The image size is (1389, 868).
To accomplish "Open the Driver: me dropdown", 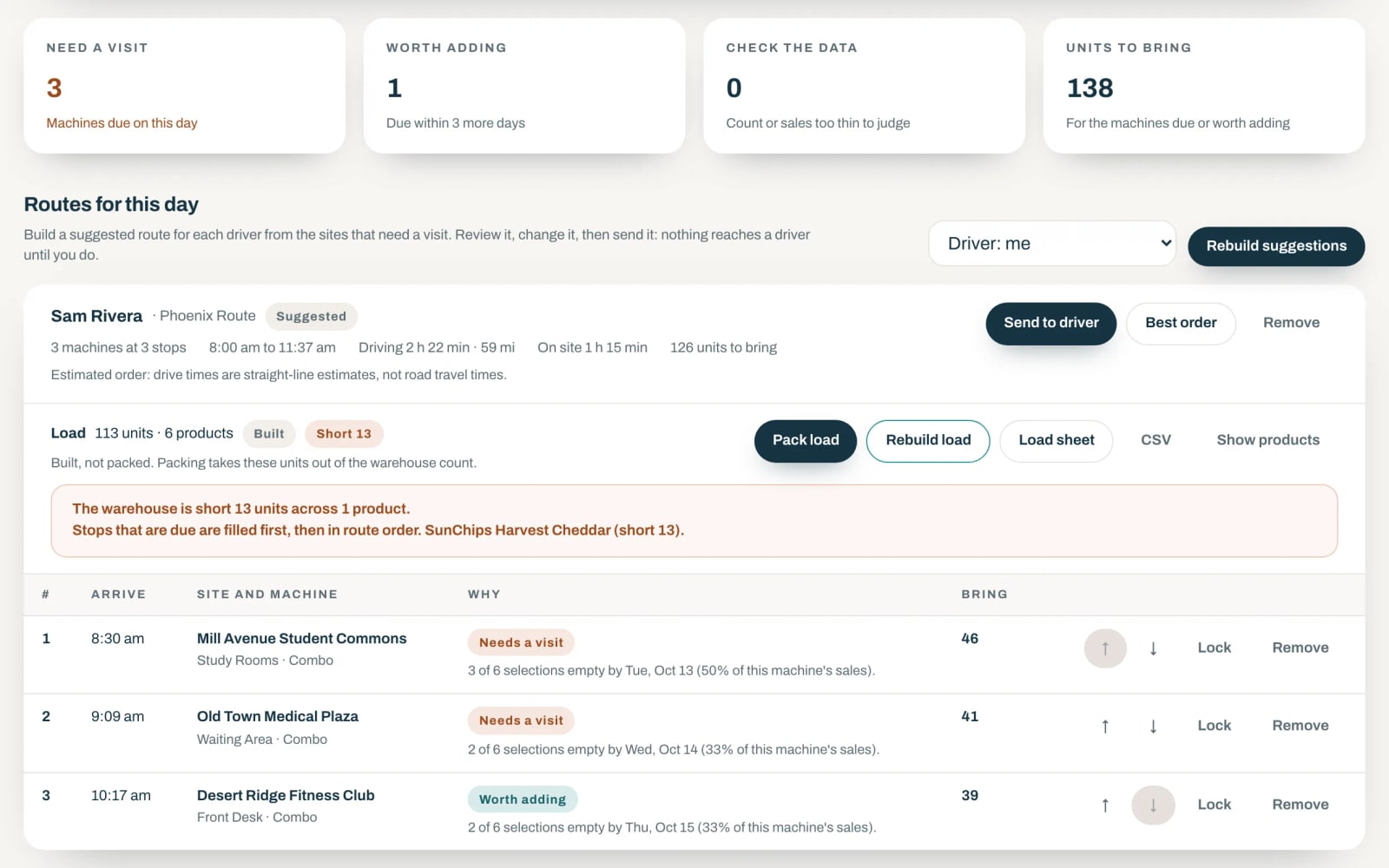I will [1052, 244].
